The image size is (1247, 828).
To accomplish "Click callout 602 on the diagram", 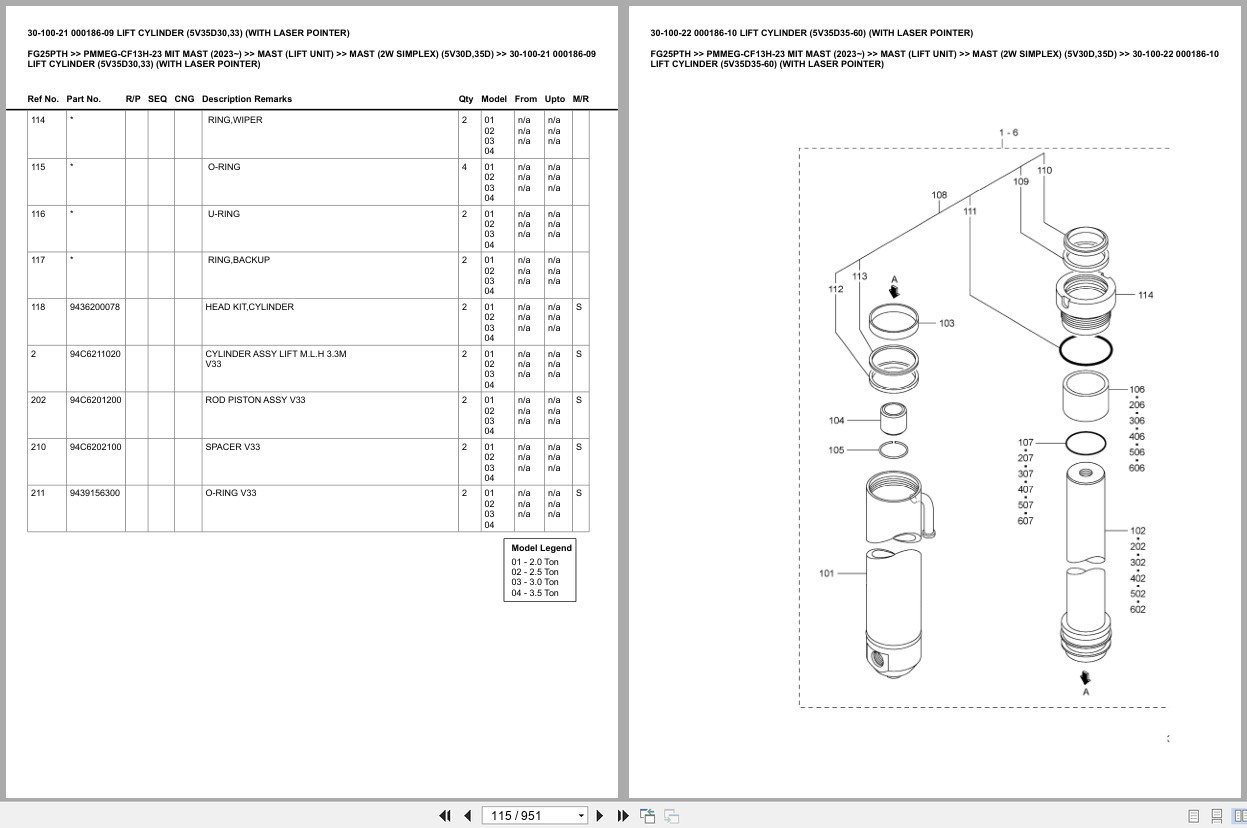I will tap(1138, 609).
